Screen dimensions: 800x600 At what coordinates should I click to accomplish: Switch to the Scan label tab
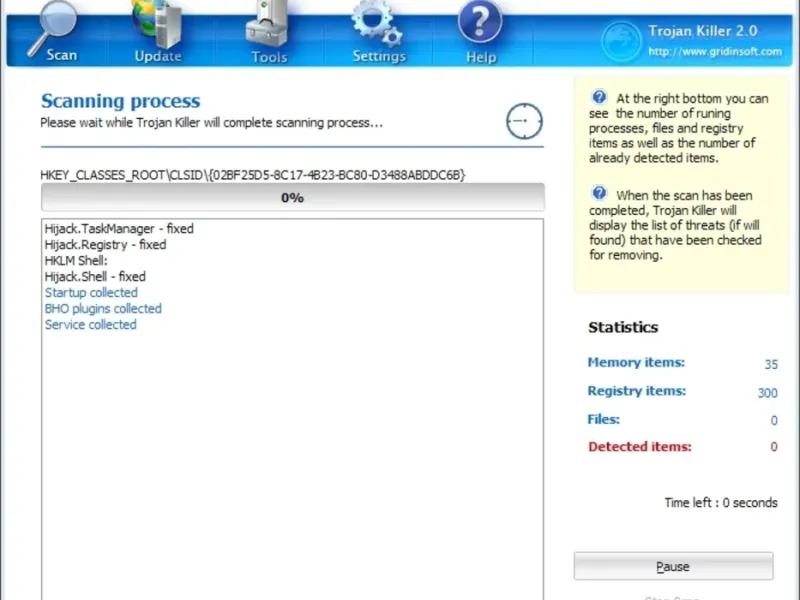(x=62, y=55)
